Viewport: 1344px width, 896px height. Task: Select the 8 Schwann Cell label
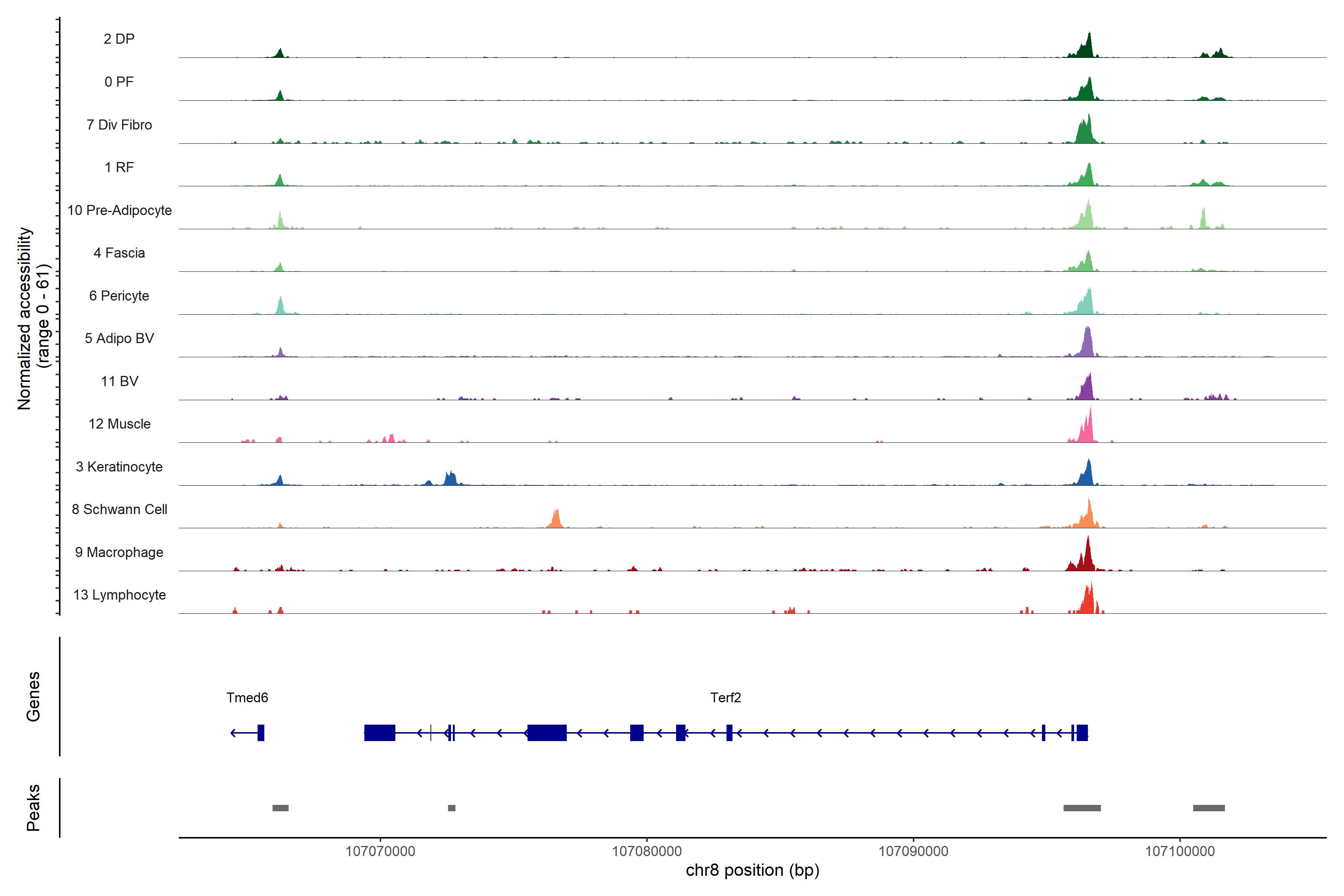click(x=119, y=509)
